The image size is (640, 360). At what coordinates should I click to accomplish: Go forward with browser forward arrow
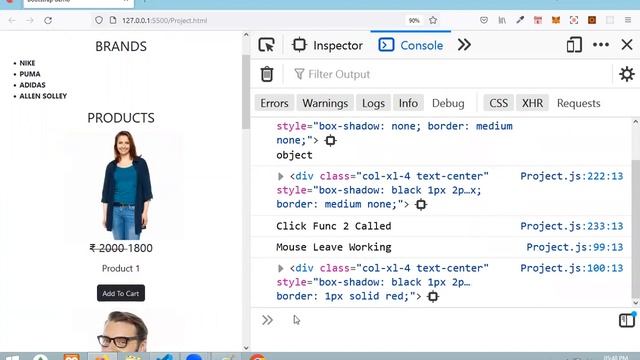coord(29,20)
